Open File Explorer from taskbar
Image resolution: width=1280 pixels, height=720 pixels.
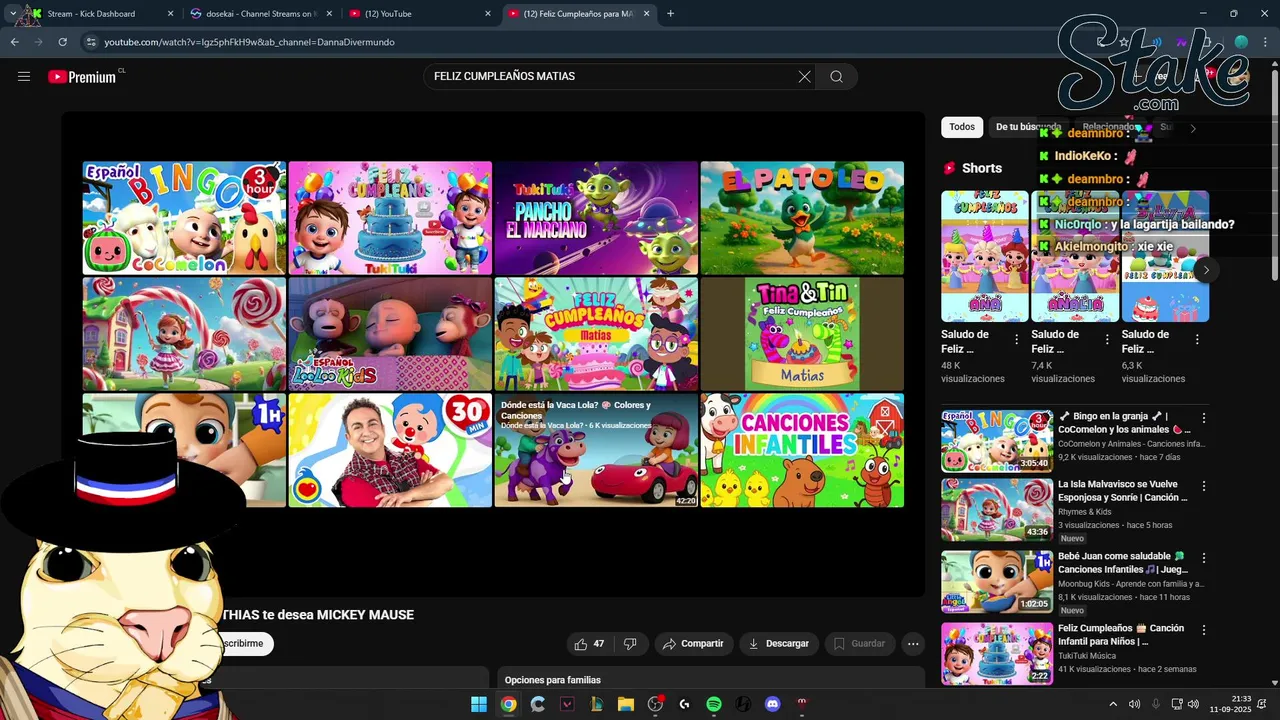(x=625, y=704)
